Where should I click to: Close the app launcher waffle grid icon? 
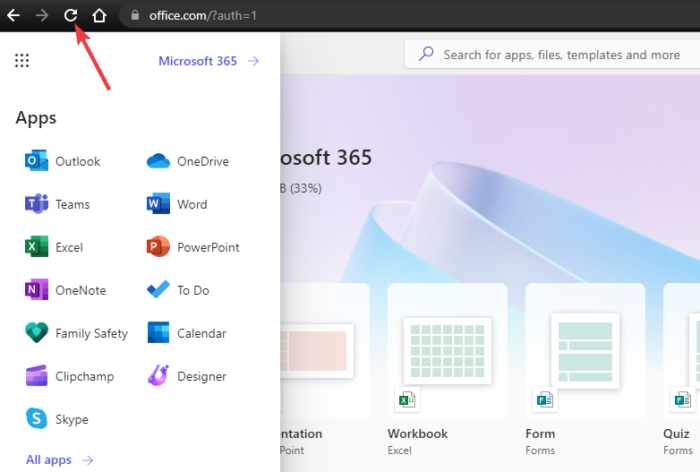pos(22,60)
